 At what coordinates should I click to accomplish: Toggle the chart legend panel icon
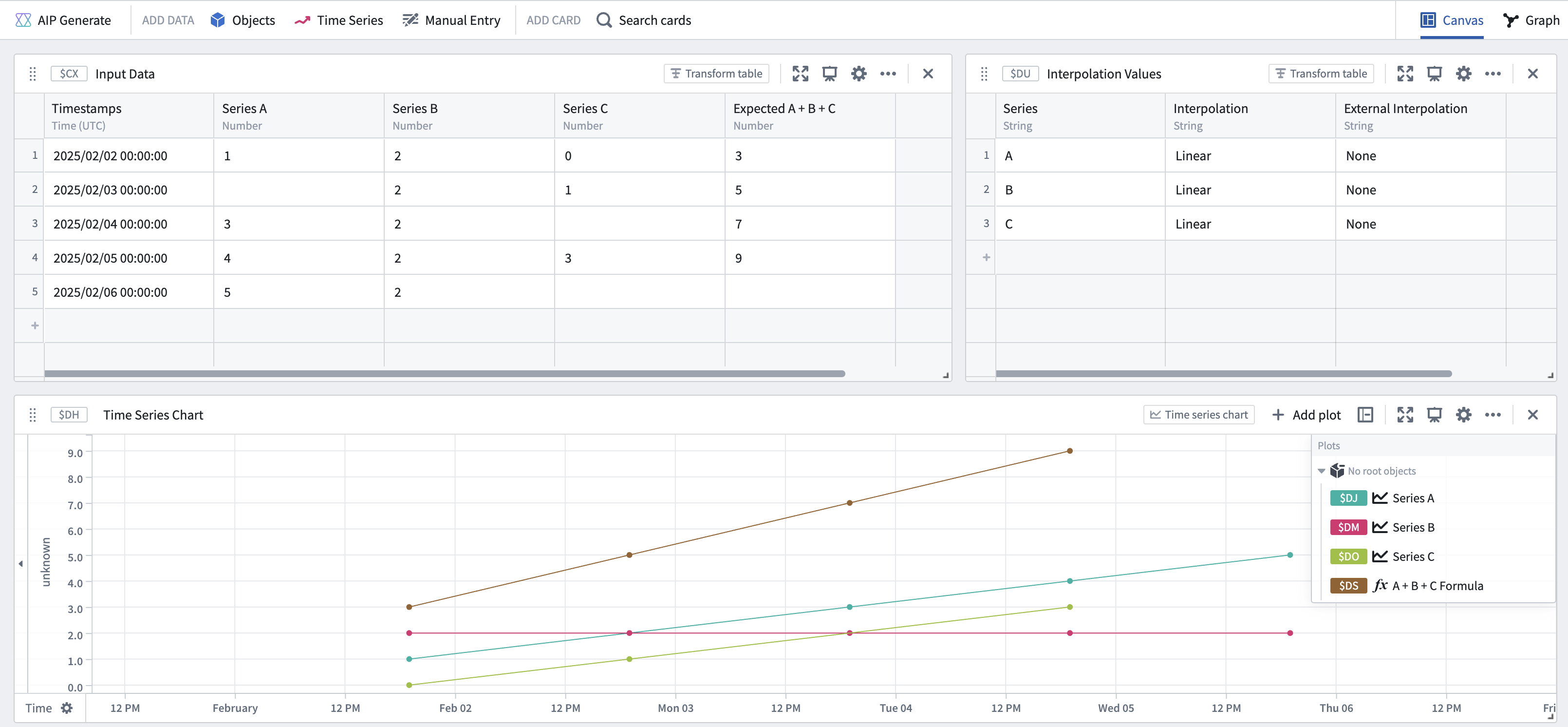(x=1365, y=415)
